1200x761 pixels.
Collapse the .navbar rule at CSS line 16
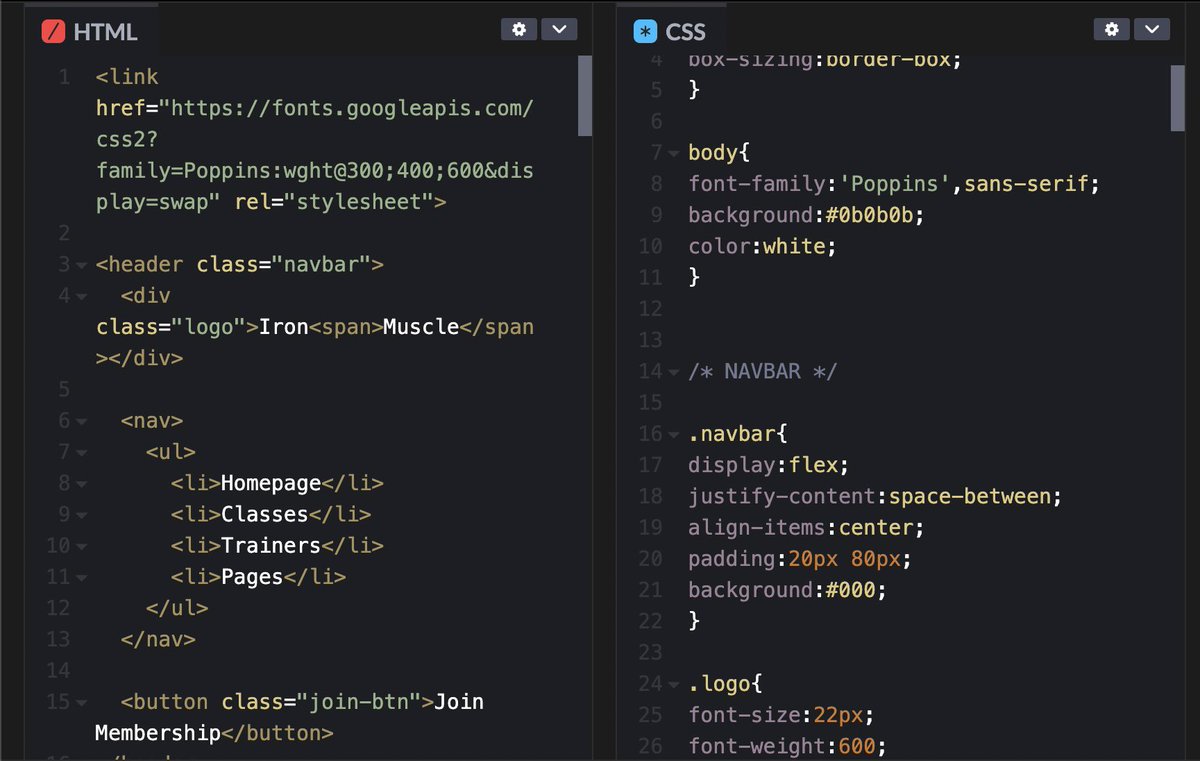[x=674, y=434]
